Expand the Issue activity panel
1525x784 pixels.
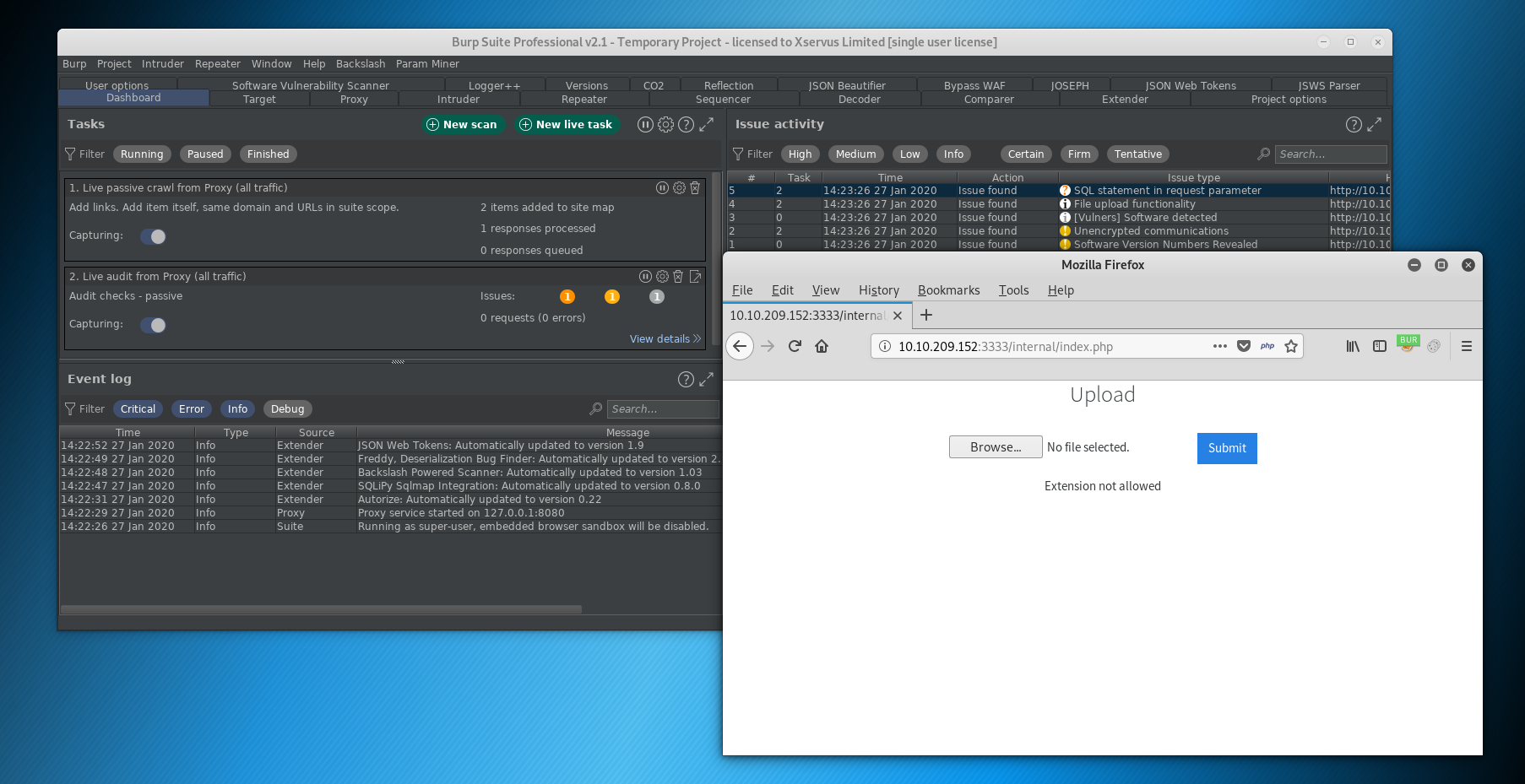point(1375,124)
